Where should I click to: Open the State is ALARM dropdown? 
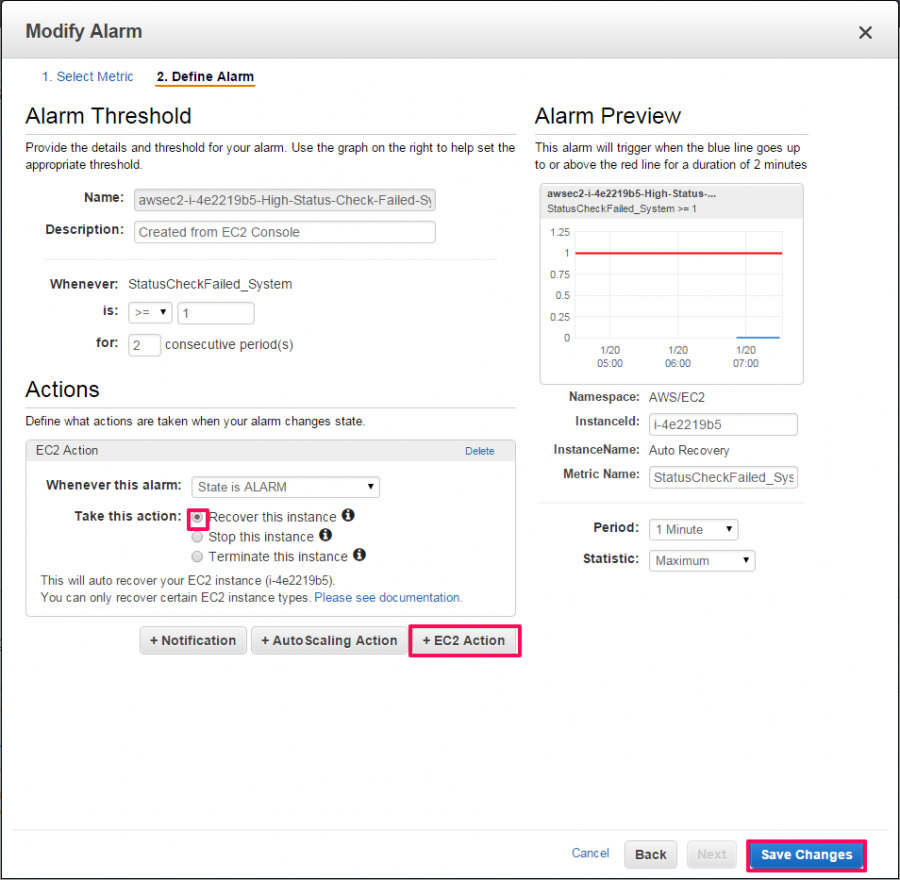click(x=285, y=487)
